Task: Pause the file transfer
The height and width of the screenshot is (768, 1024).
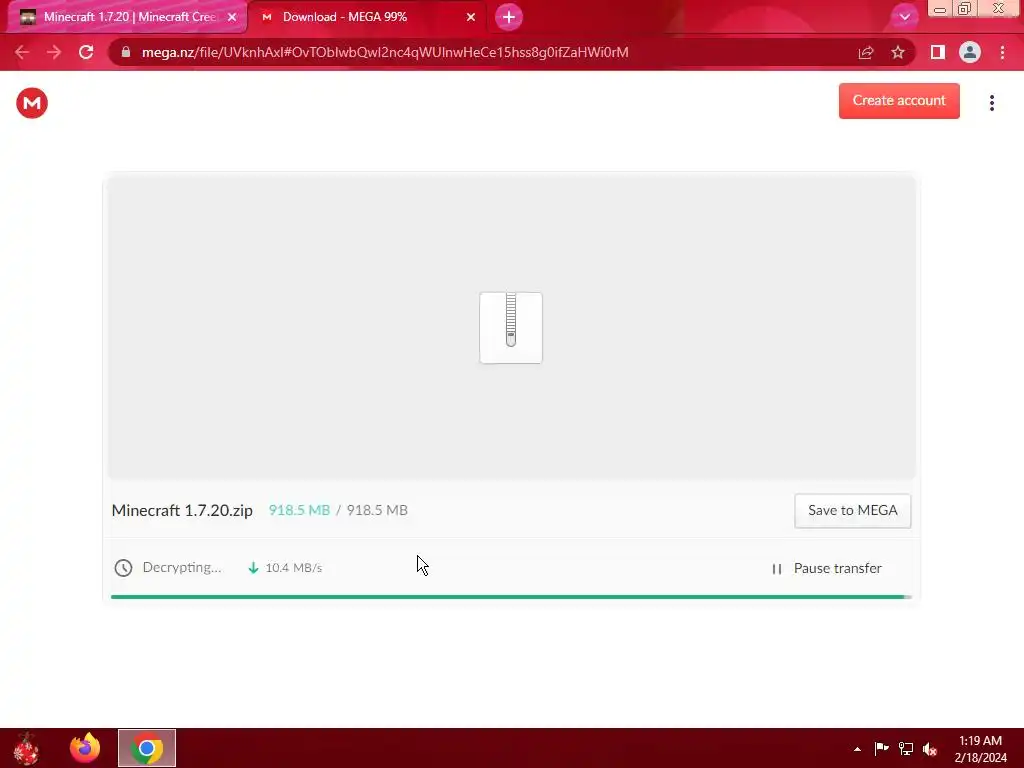Action: pyautogui.click(x=827, y=568)
